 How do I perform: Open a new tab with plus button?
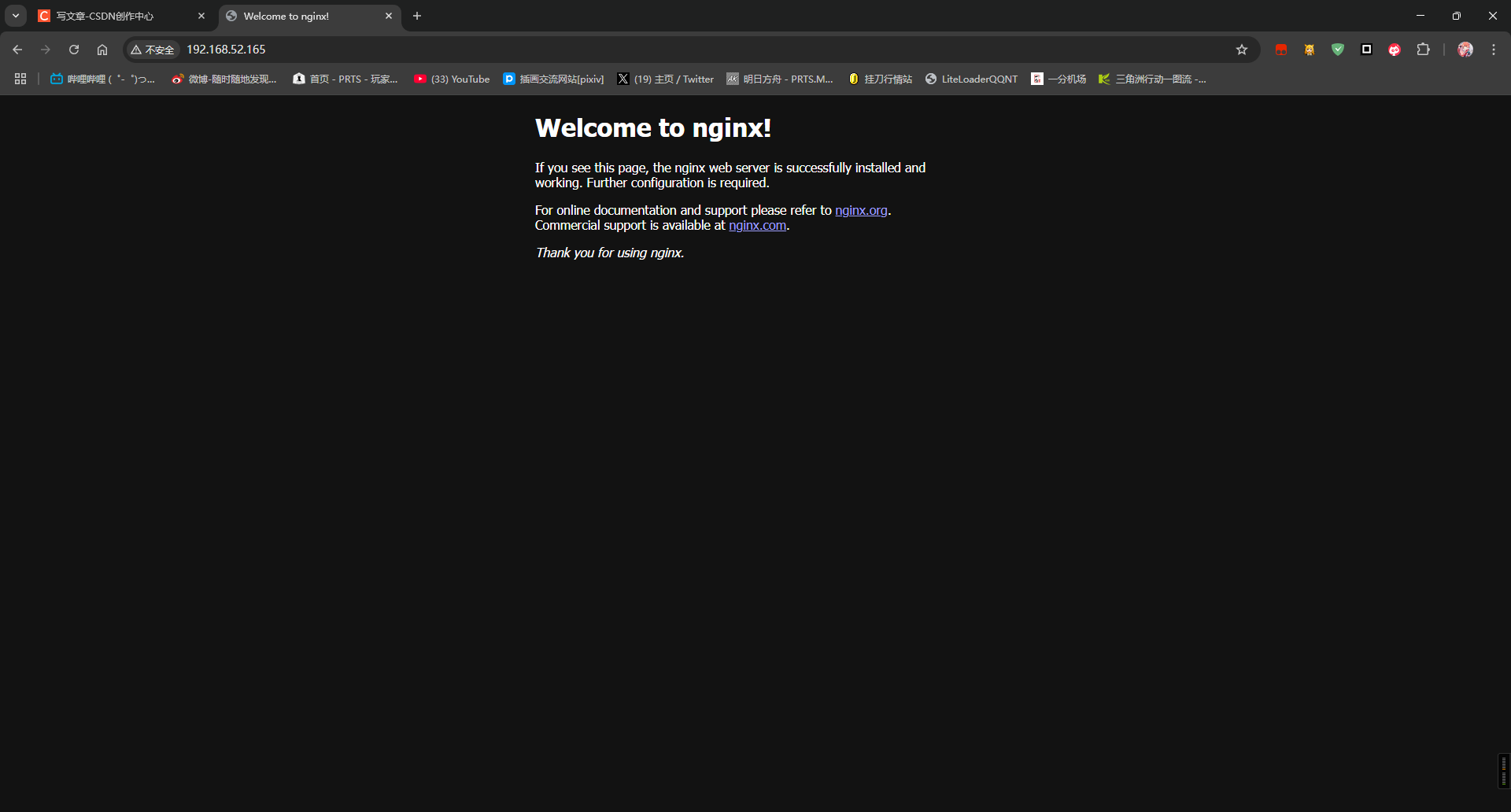tap(417, 16)
